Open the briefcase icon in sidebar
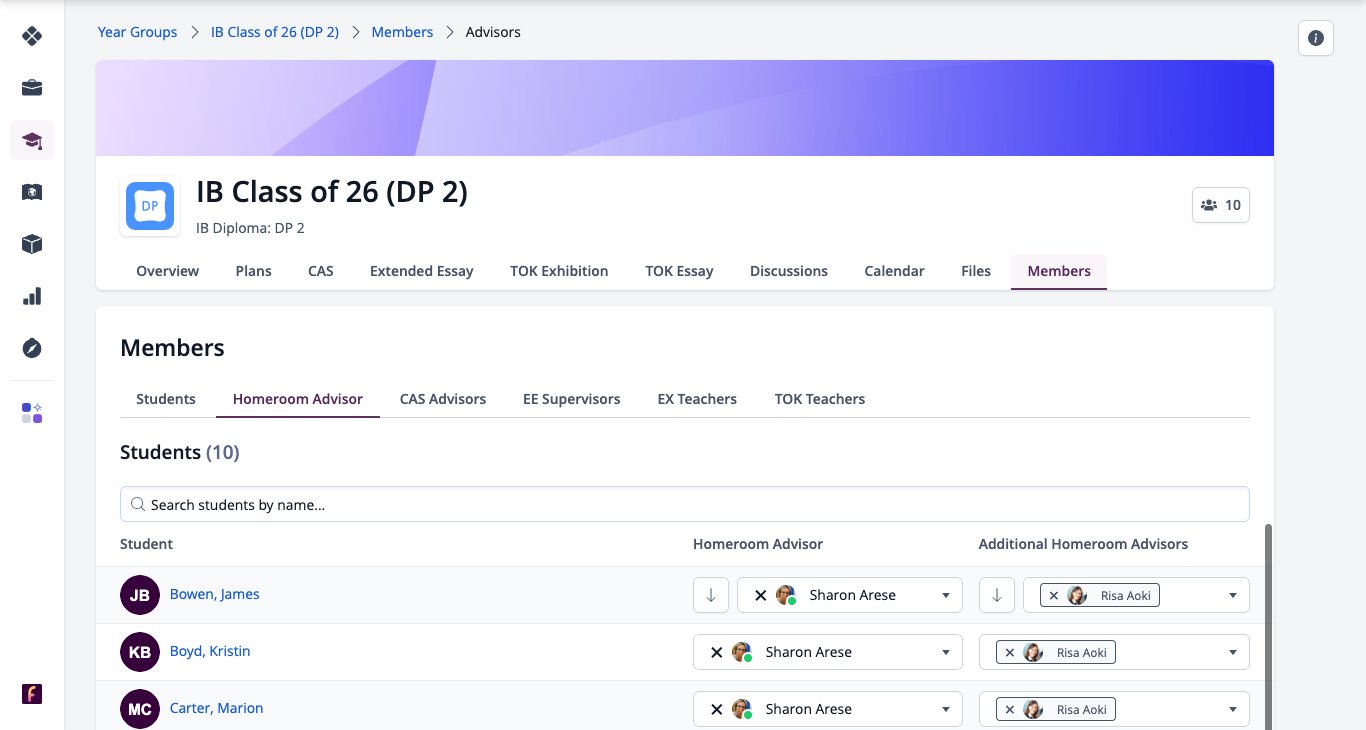 click(32, 88)
